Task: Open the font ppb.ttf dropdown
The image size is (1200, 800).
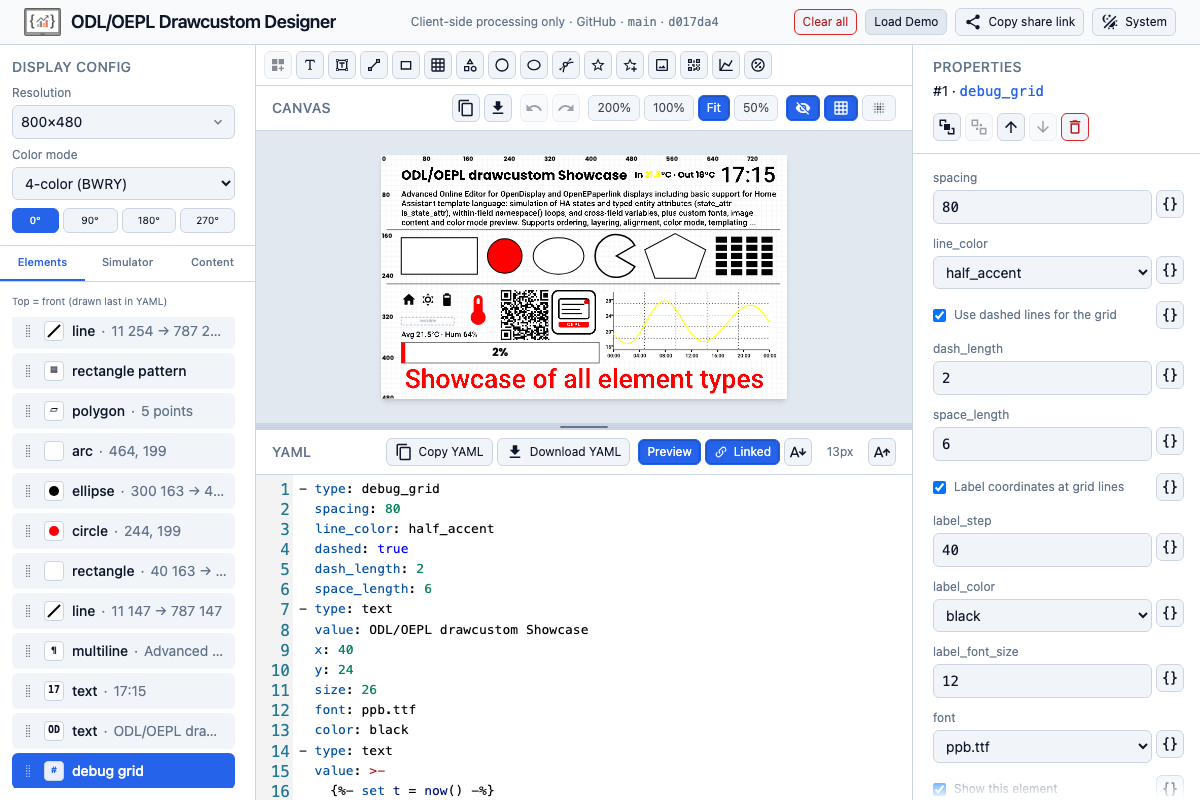Action: coord(1042,747)
